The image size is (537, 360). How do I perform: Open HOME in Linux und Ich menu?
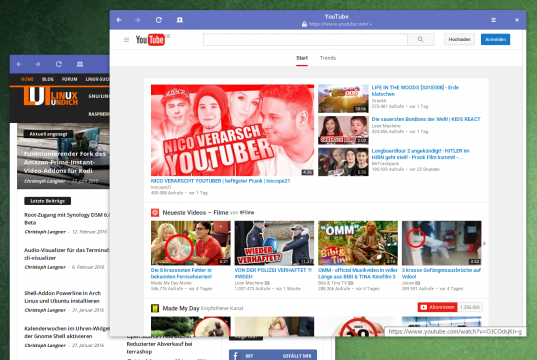click(27, 79)
